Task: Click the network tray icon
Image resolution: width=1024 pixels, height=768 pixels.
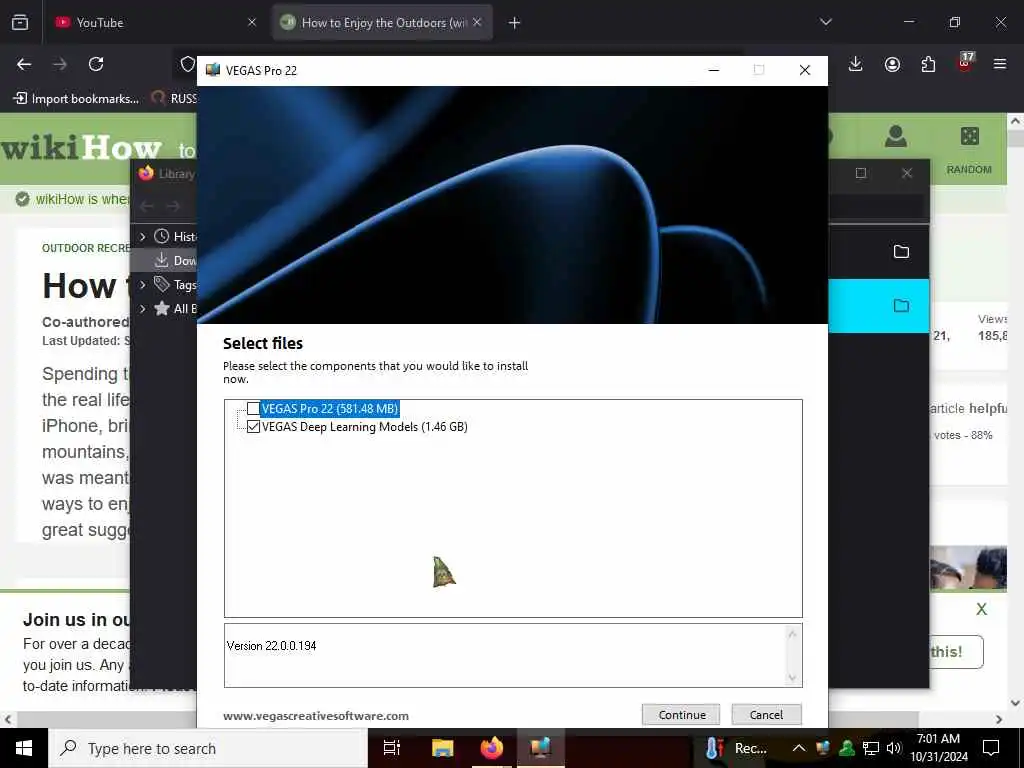Action: click(871, 748)
